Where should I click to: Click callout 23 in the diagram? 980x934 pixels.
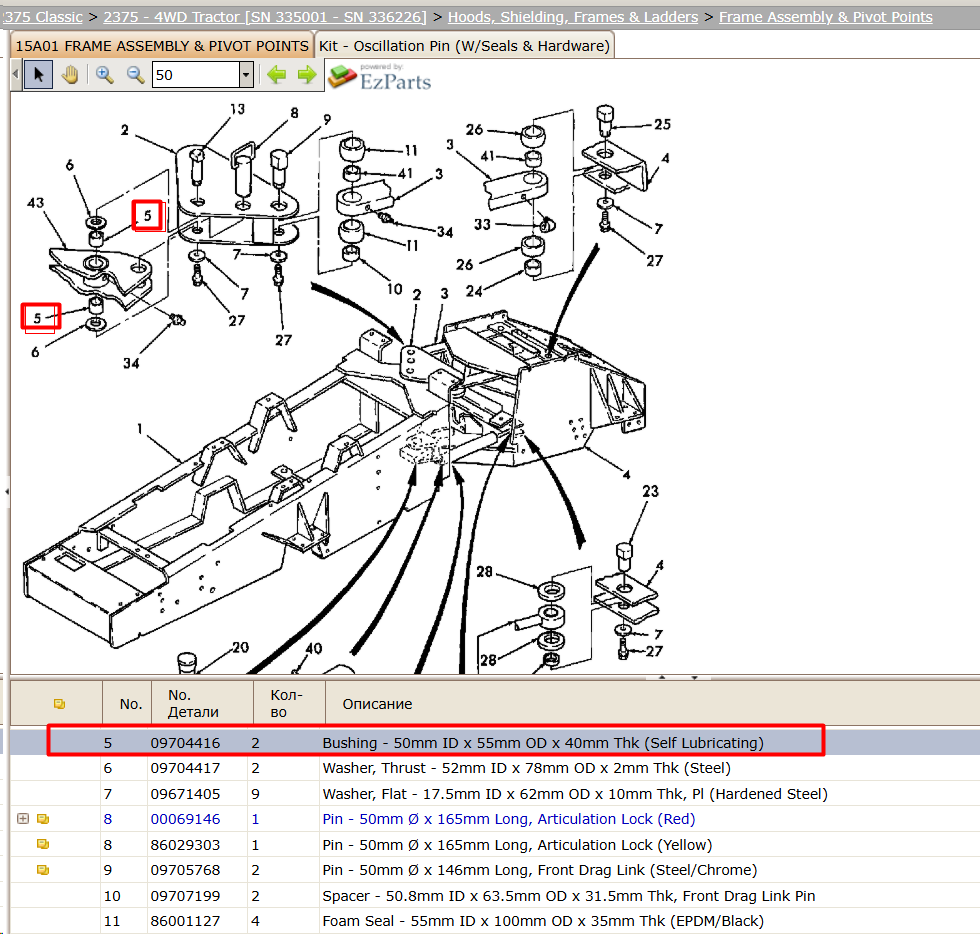(x=651, y=491)
